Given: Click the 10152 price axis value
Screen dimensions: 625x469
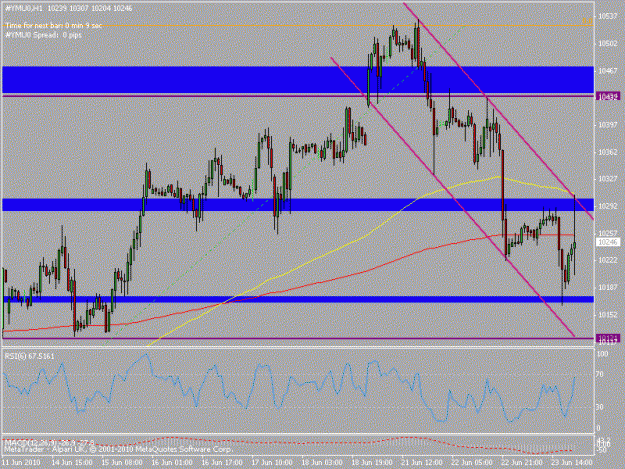Looking at the screenshot, I should click(x=608, y=314).
